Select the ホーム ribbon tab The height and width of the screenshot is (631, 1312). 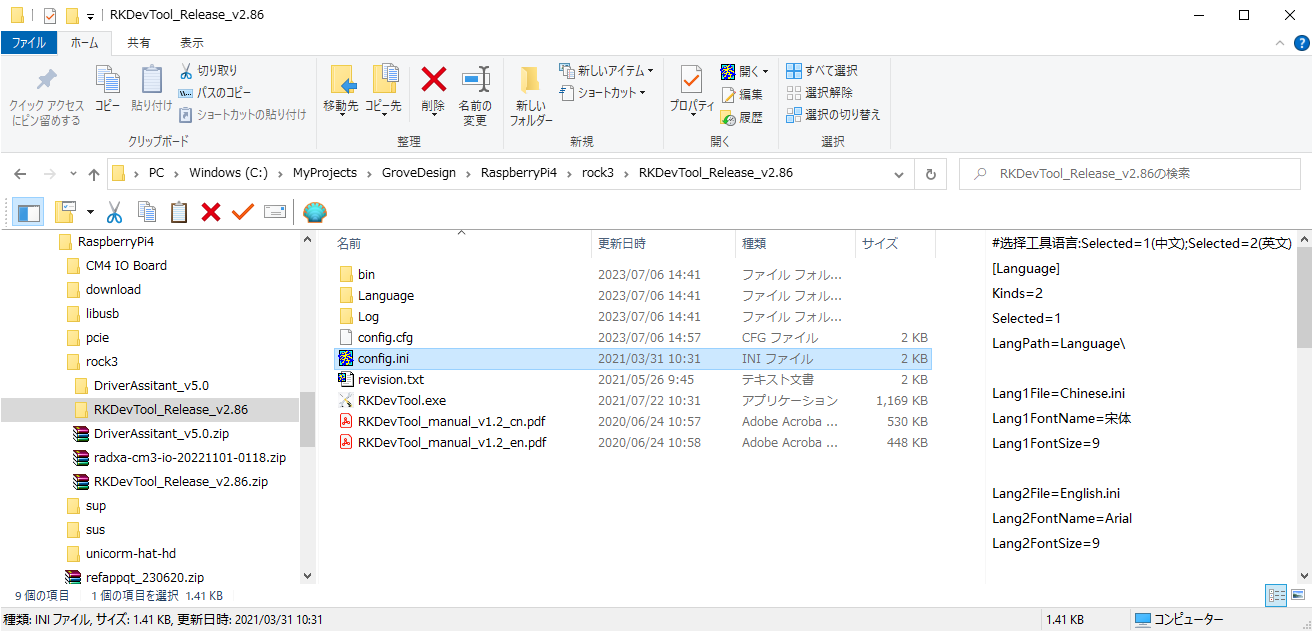coord(84,43)
